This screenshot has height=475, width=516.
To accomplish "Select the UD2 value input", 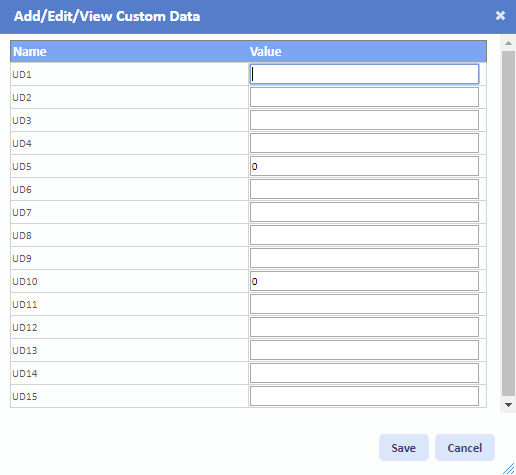I will coord(364,97).
